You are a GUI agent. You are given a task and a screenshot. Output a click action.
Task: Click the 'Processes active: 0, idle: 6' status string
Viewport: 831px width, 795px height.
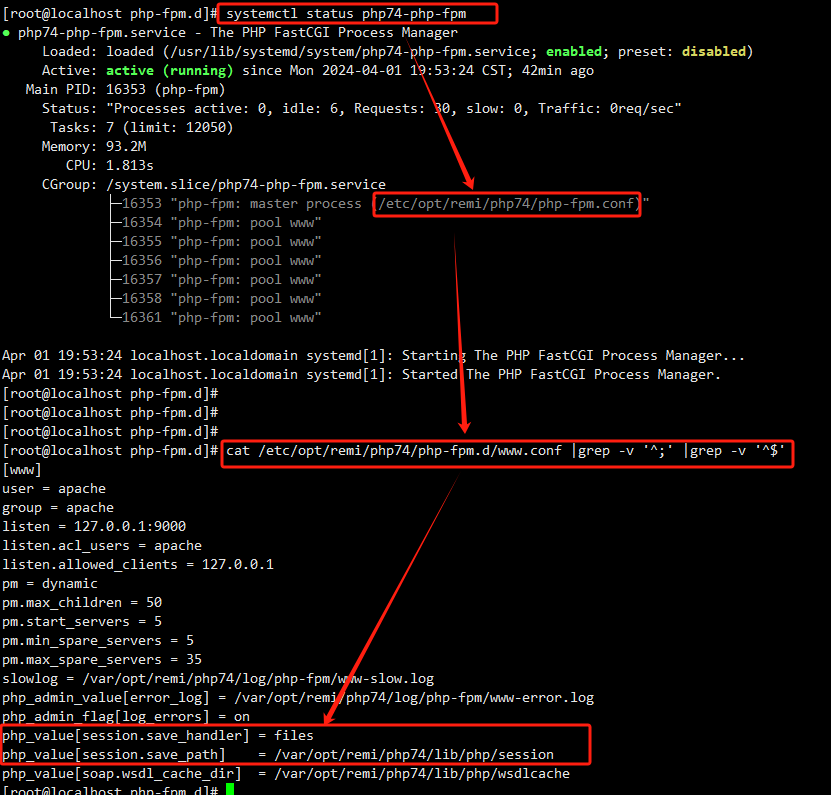tap(226, 109)
